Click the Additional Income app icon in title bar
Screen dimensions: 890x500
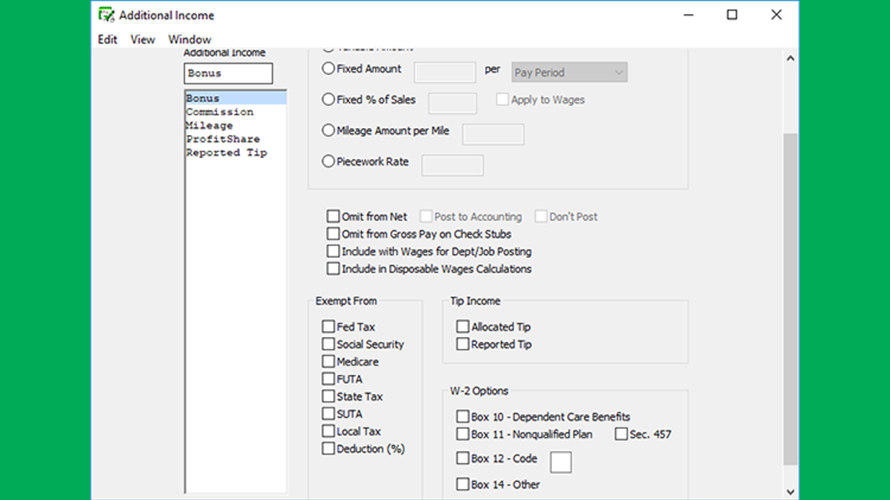coord(105,15)
